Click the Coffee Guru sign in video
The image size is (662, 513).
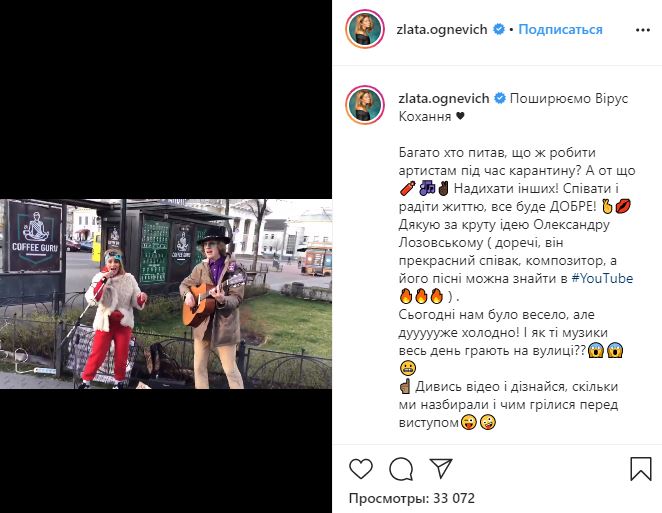(35, 236)
